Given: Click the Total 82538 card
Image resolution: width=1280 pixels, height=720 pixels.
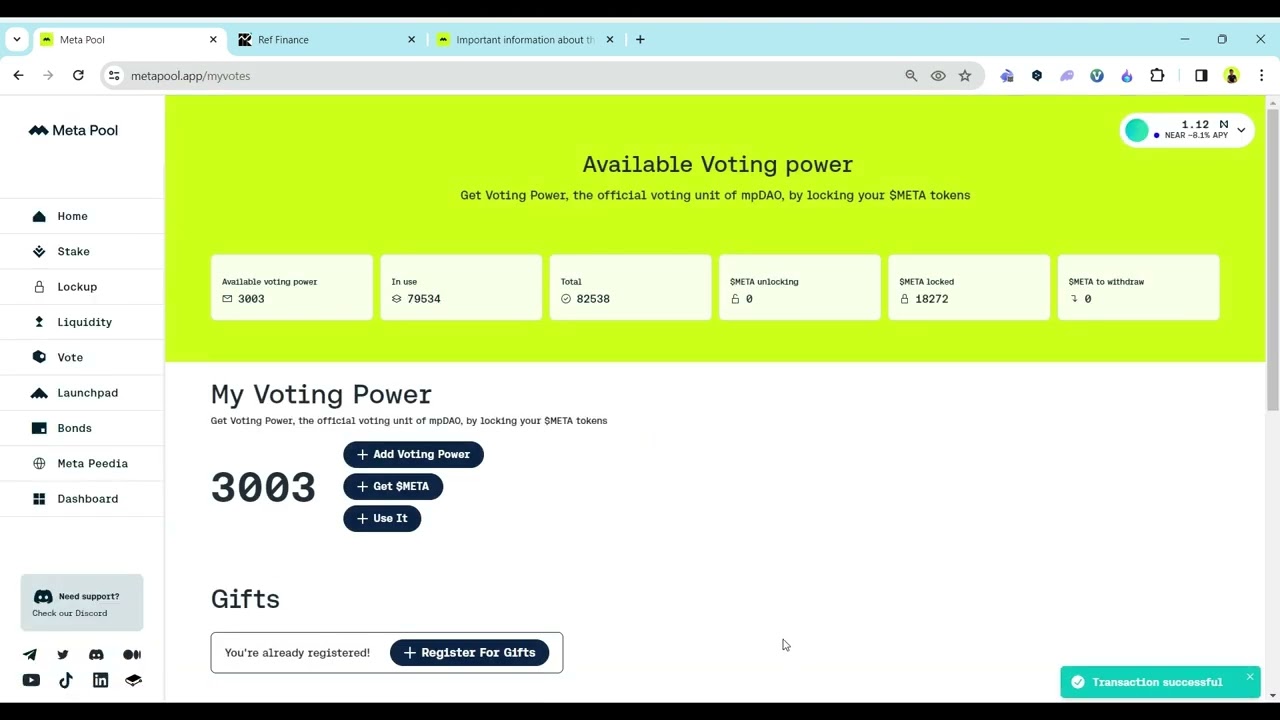Looking at the screenshot, I should click(x=630, y=288).
